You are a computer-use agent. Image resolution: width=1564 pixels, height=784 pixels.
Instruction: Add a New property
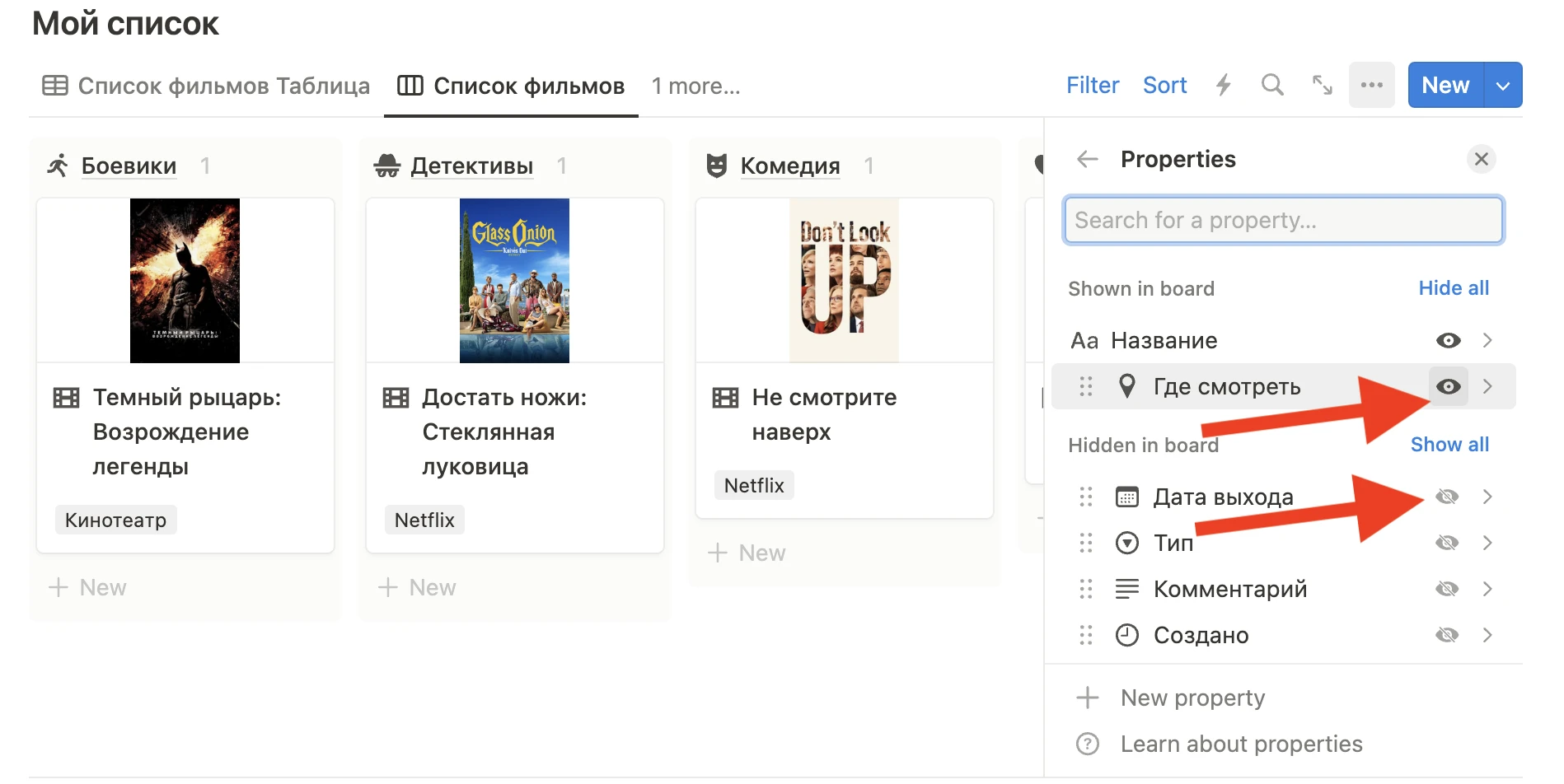[1192, 698]
